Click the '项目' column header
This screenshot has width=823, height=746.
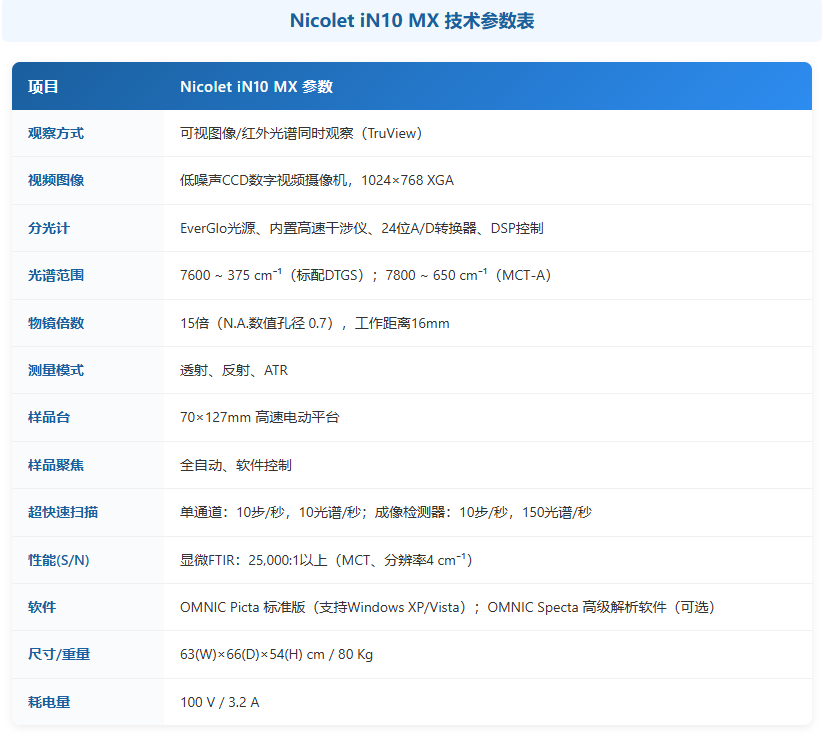(43, 87)
